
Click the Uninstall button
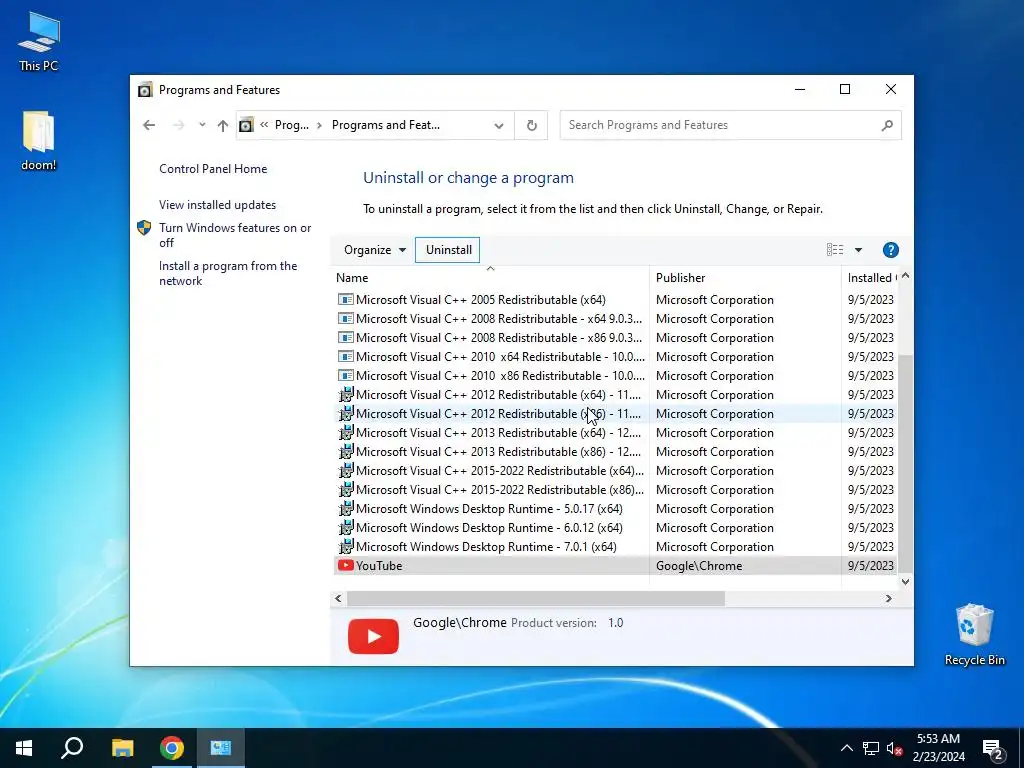448,249
